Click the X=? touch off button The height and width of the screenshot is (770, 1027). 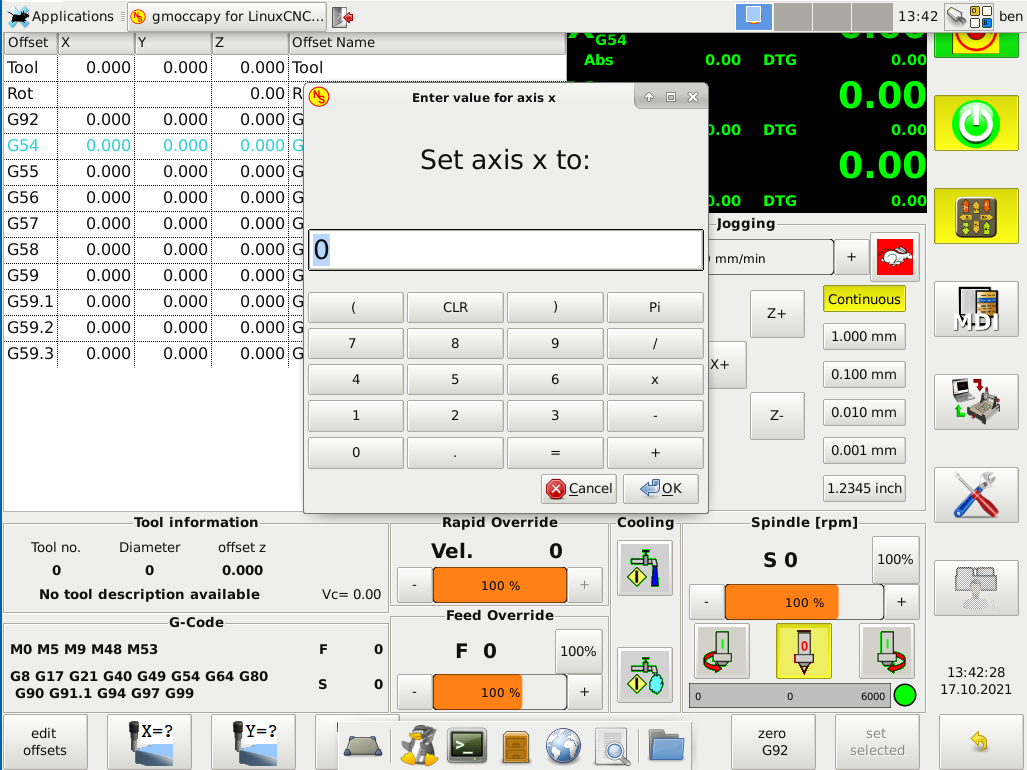(149, 742)
